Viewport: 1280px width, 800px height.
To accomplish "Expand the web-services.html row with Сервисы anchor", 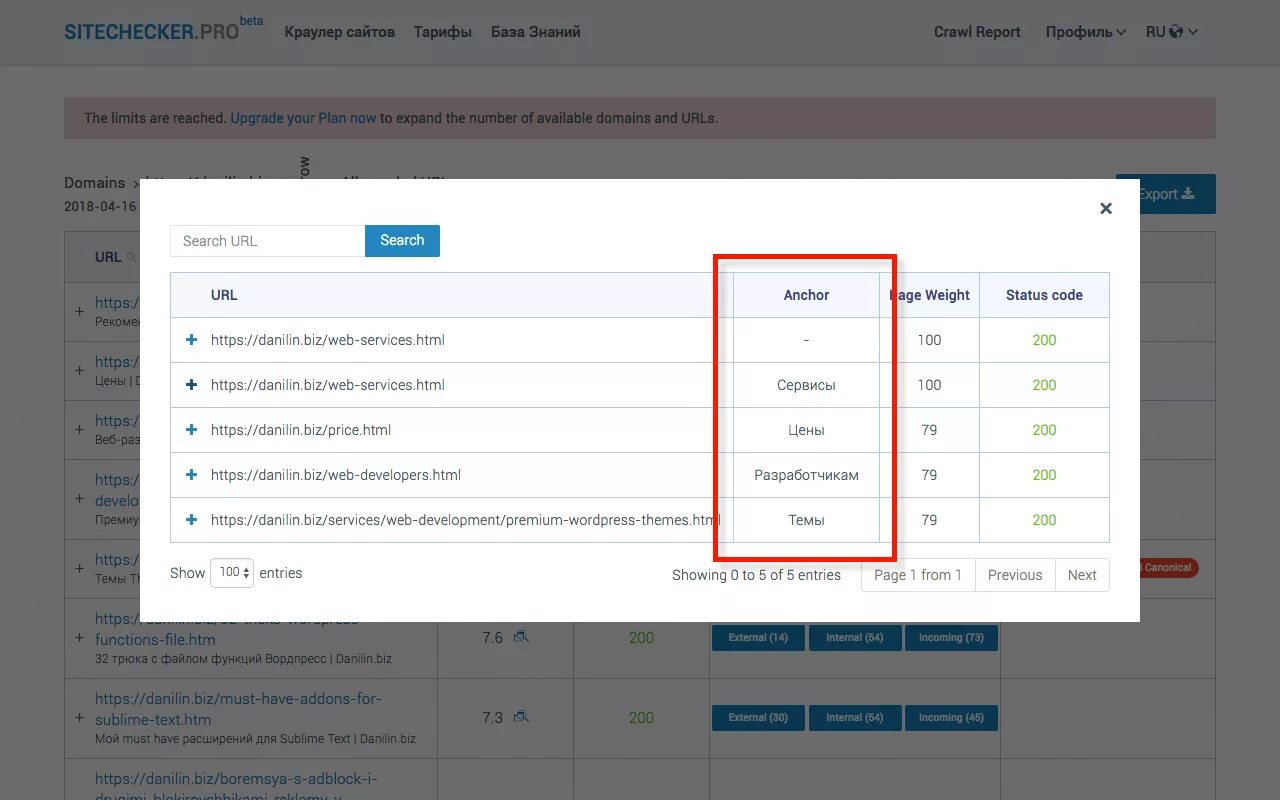I will coord(191,385).
